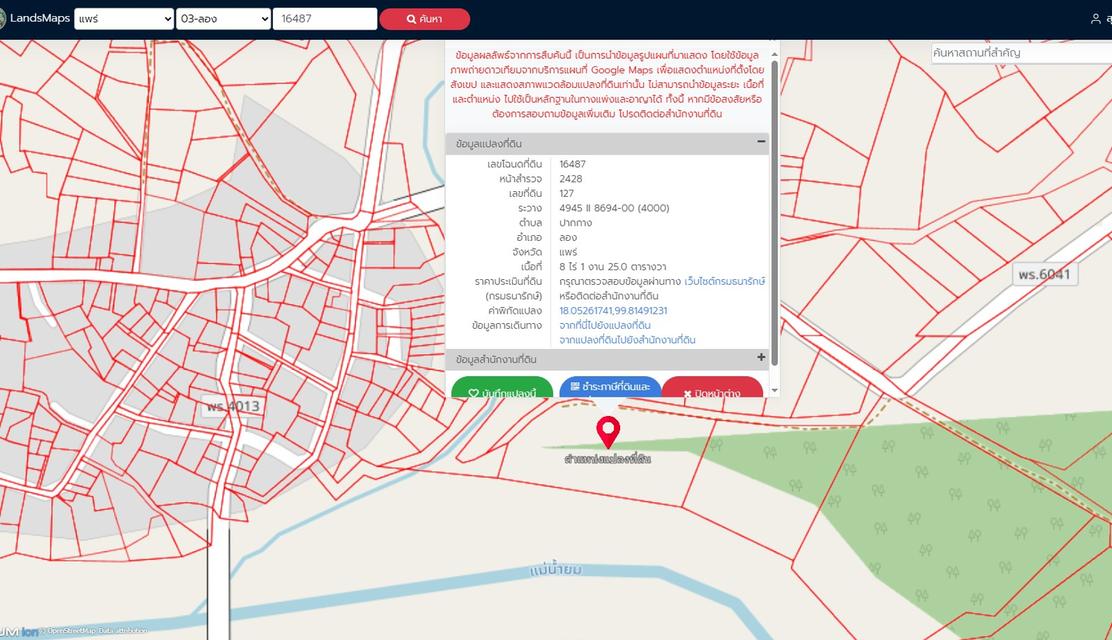Click the subdistrict value ปากกาง
This screenshot has width=1112, height=640.
tap(575, 223)
